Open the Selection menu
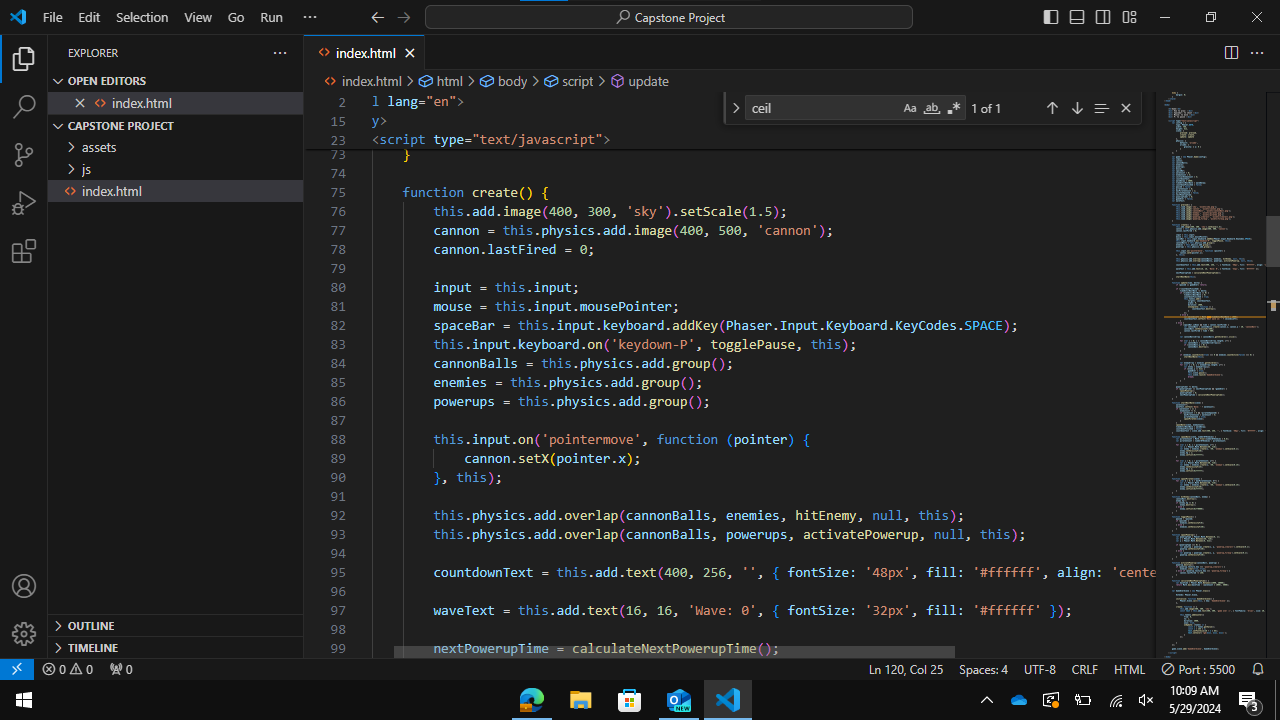Image resolution: width=1280 pixels, height=720 pixels. pos(142,17)
